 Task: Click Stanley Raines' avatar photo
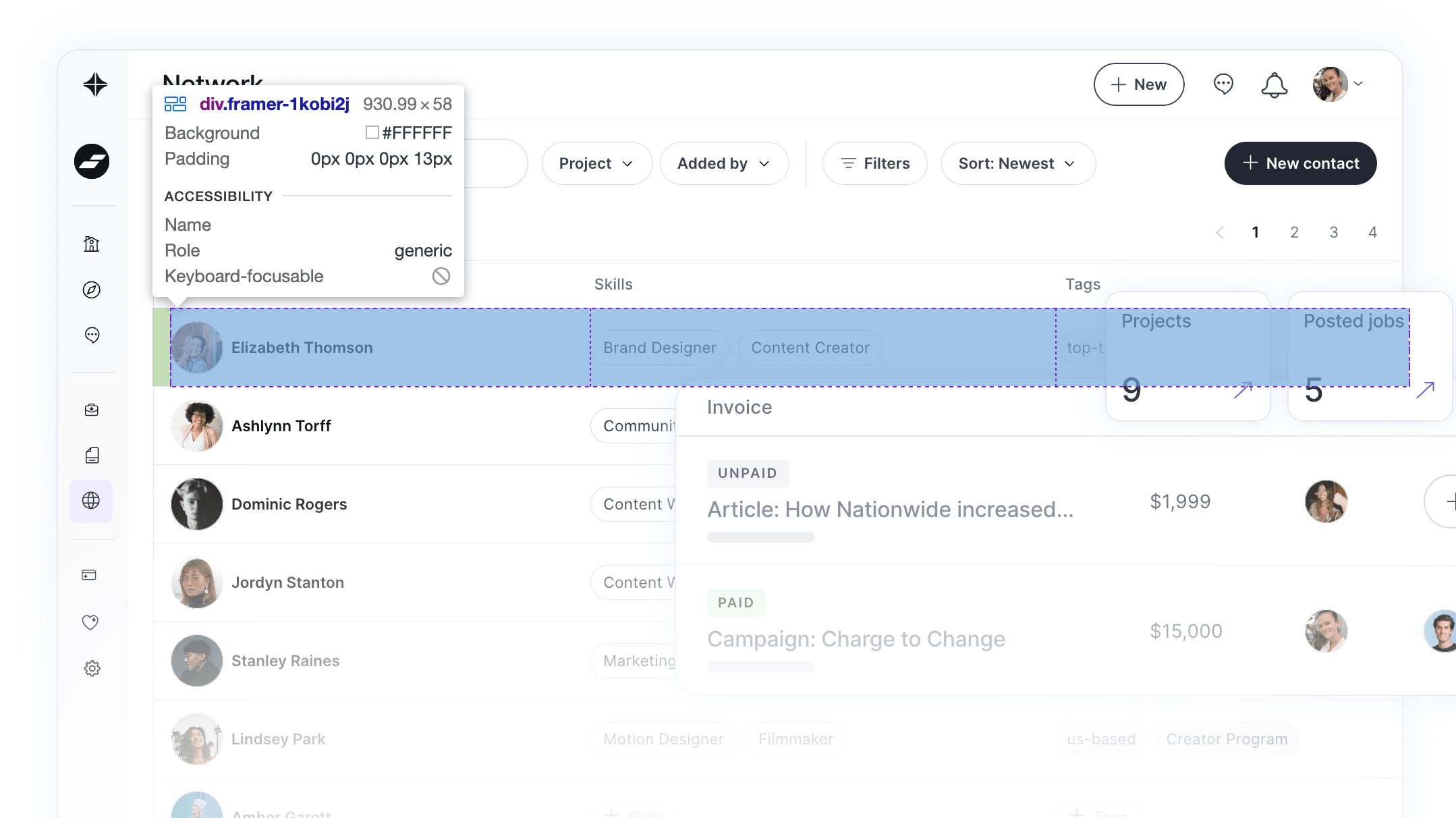(197, 661)
